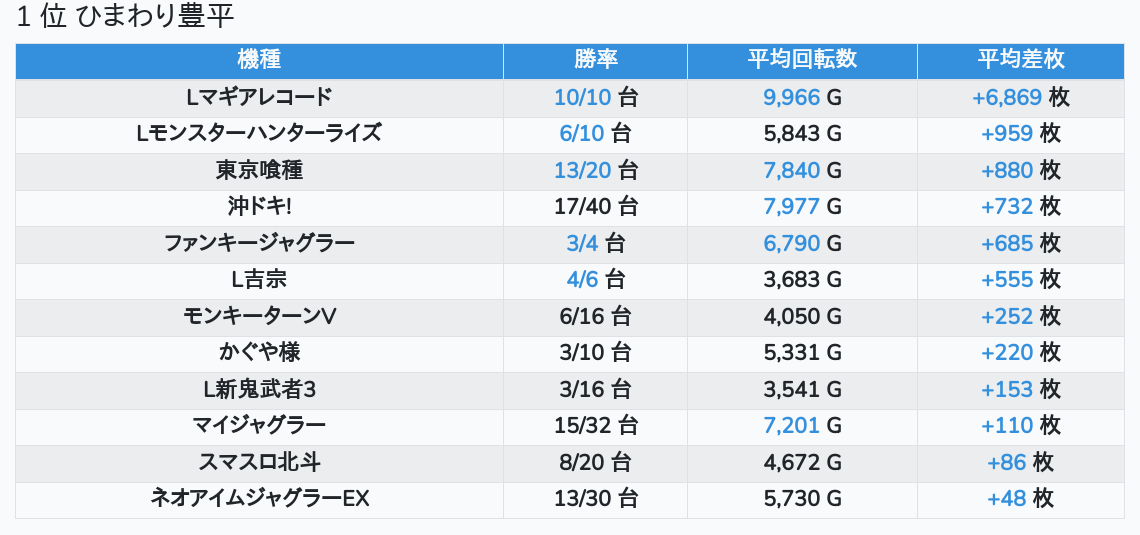
Task: Click the 平均回転数 column header
Action: tap(802, 60)
